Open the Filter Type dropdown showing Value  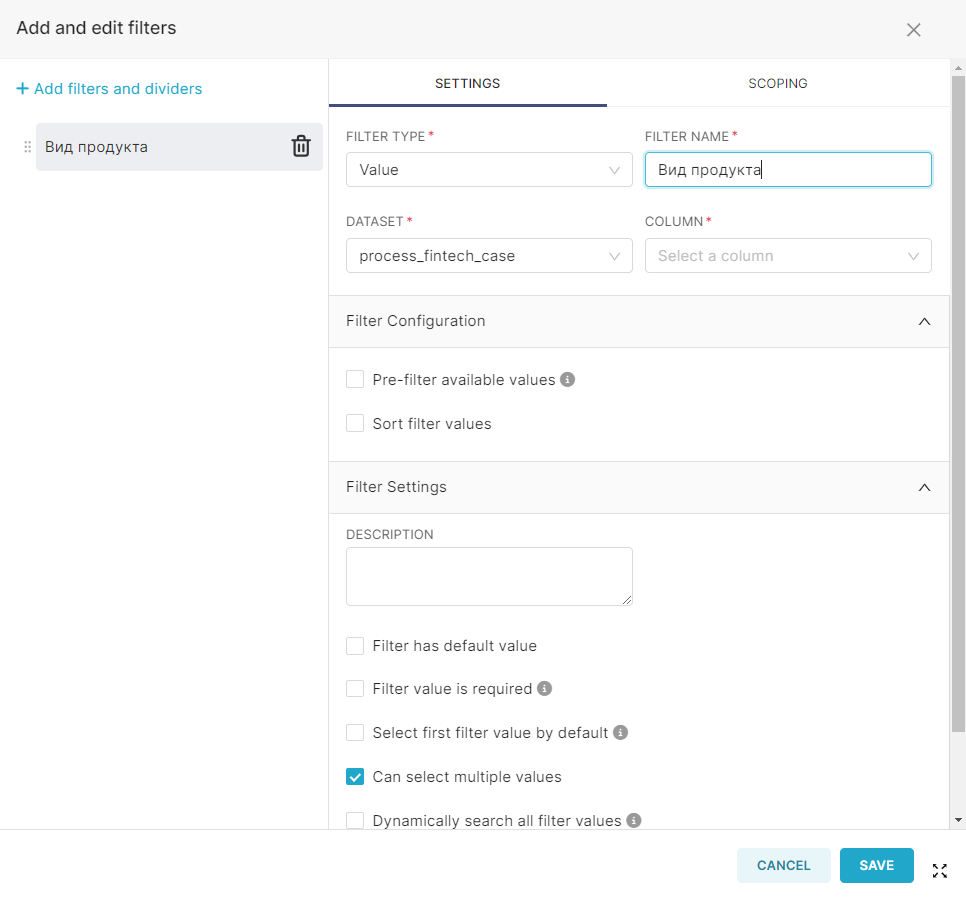point(489,169)
